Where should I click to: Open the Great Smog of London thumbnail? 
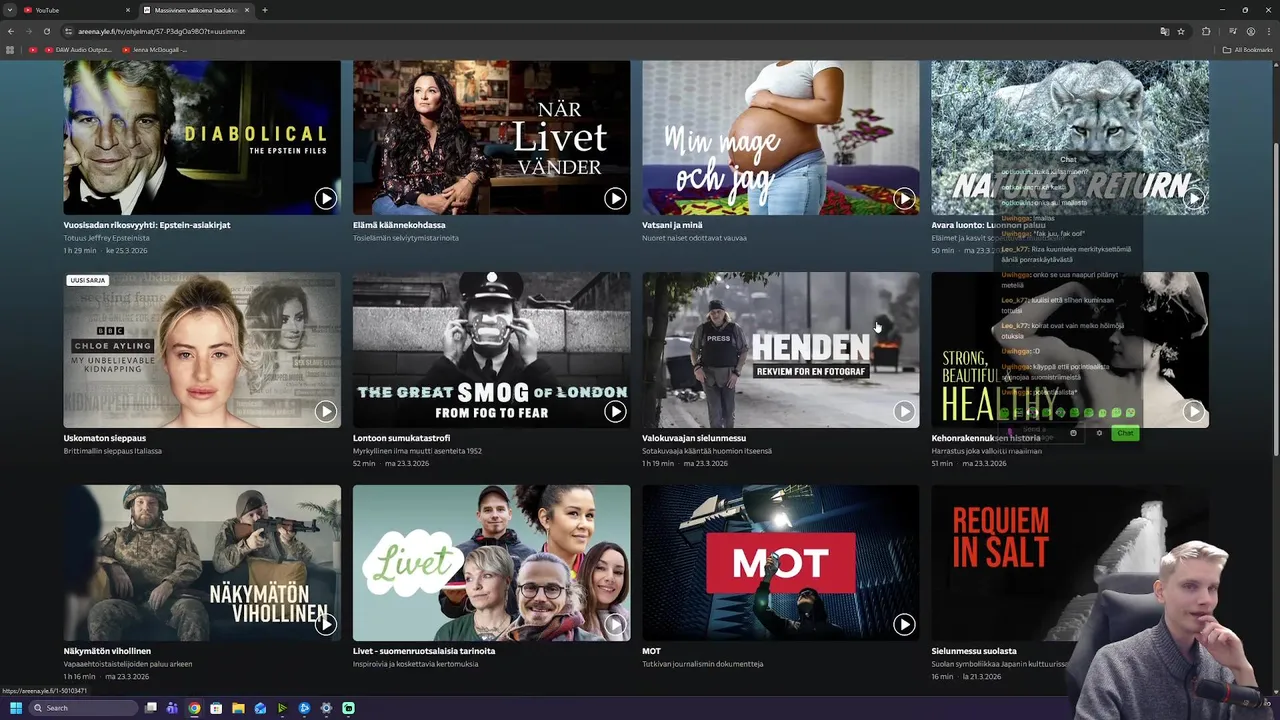coord(491,350)
